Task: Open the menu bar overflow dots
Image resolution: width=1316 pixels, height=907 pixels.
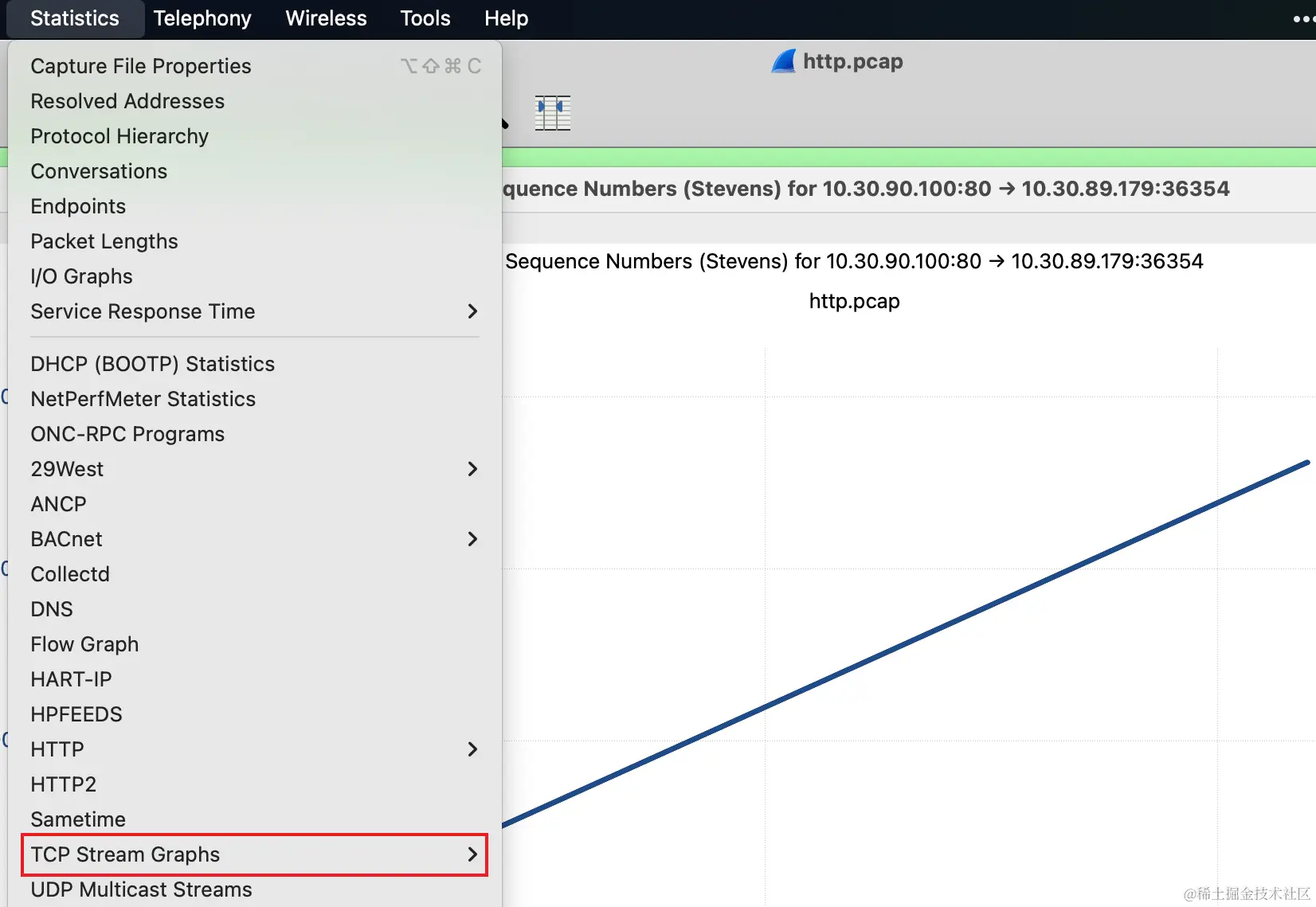Action: 1303,18
